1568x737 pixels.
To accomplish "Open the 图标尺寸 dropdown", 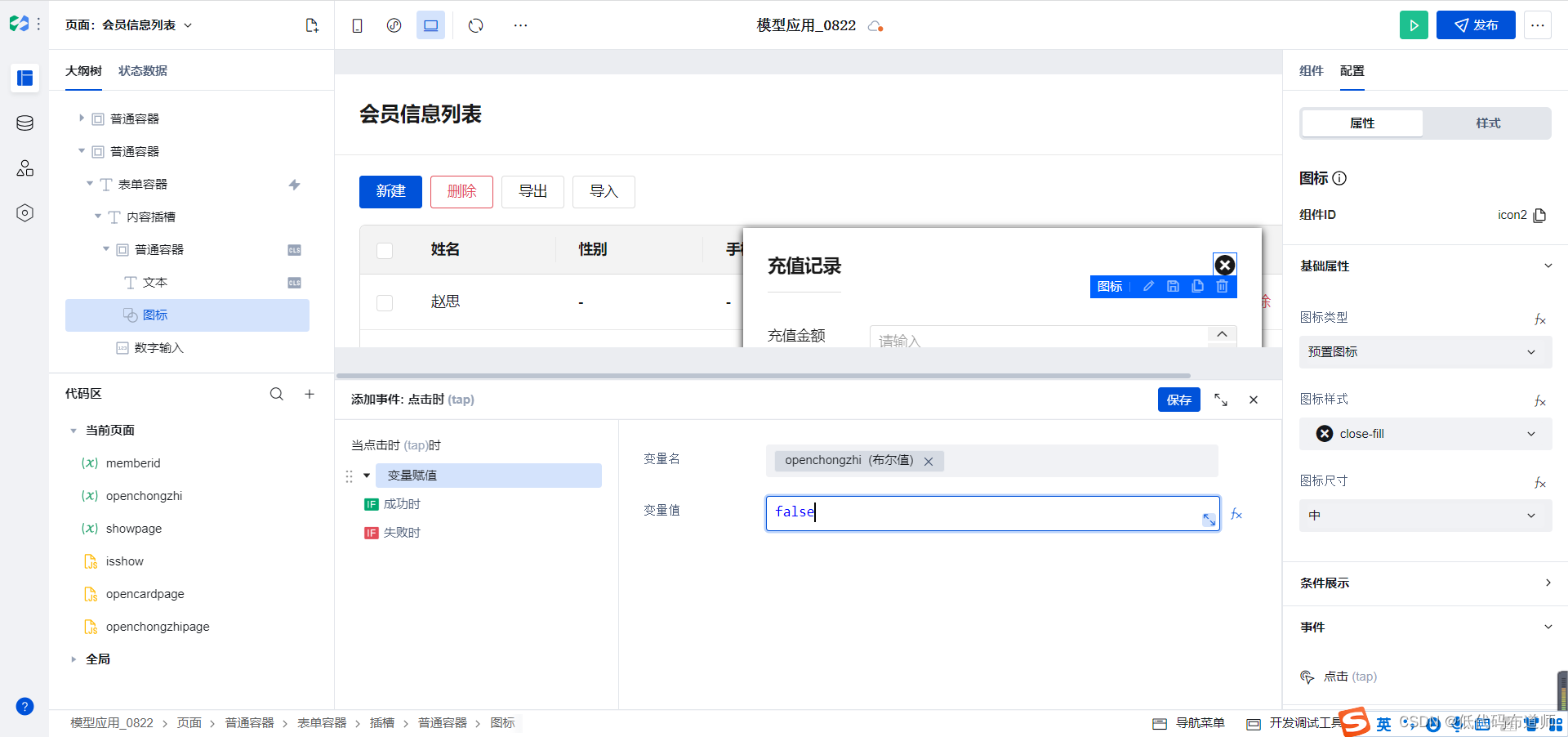I will click(1424, 516).
